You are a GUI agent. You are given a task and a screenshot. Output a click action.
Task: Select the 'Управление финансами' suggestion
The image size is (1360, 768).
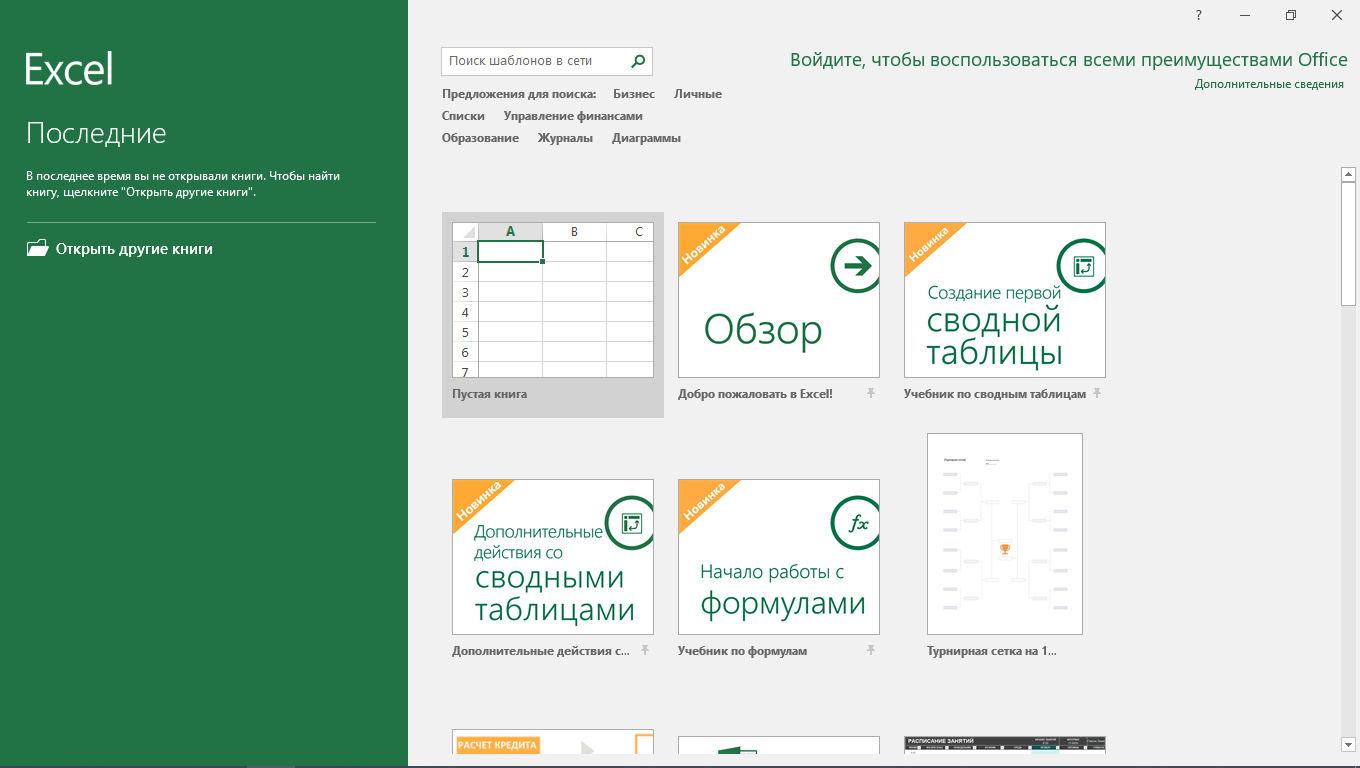point(573,116)
